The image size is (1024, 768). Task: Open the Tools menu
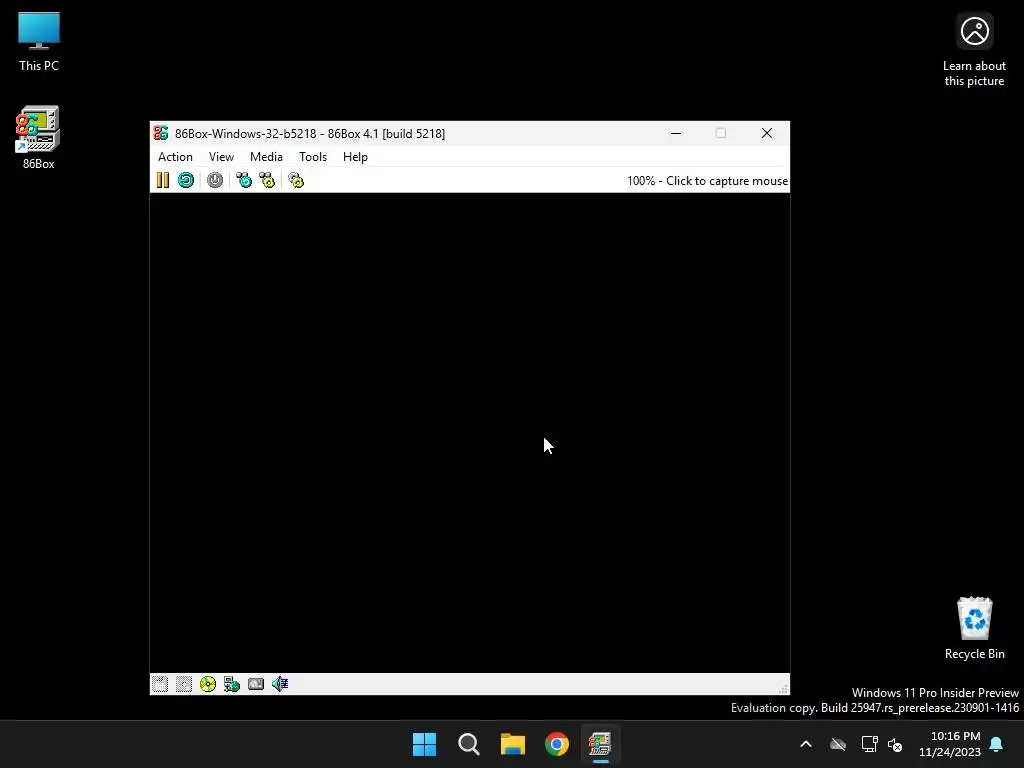coord(313,157)
